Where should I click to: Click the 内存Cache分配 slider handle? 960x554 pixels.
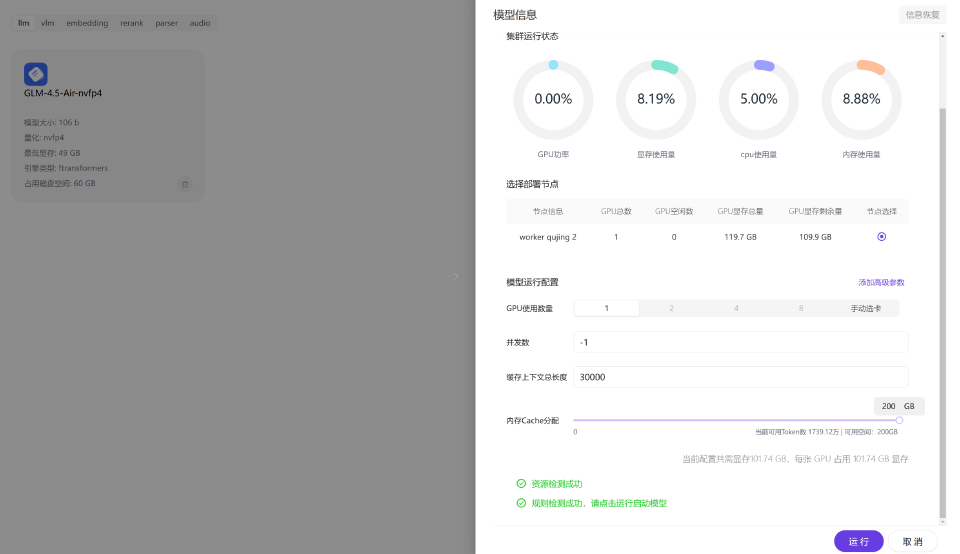(x=899, y=420)
